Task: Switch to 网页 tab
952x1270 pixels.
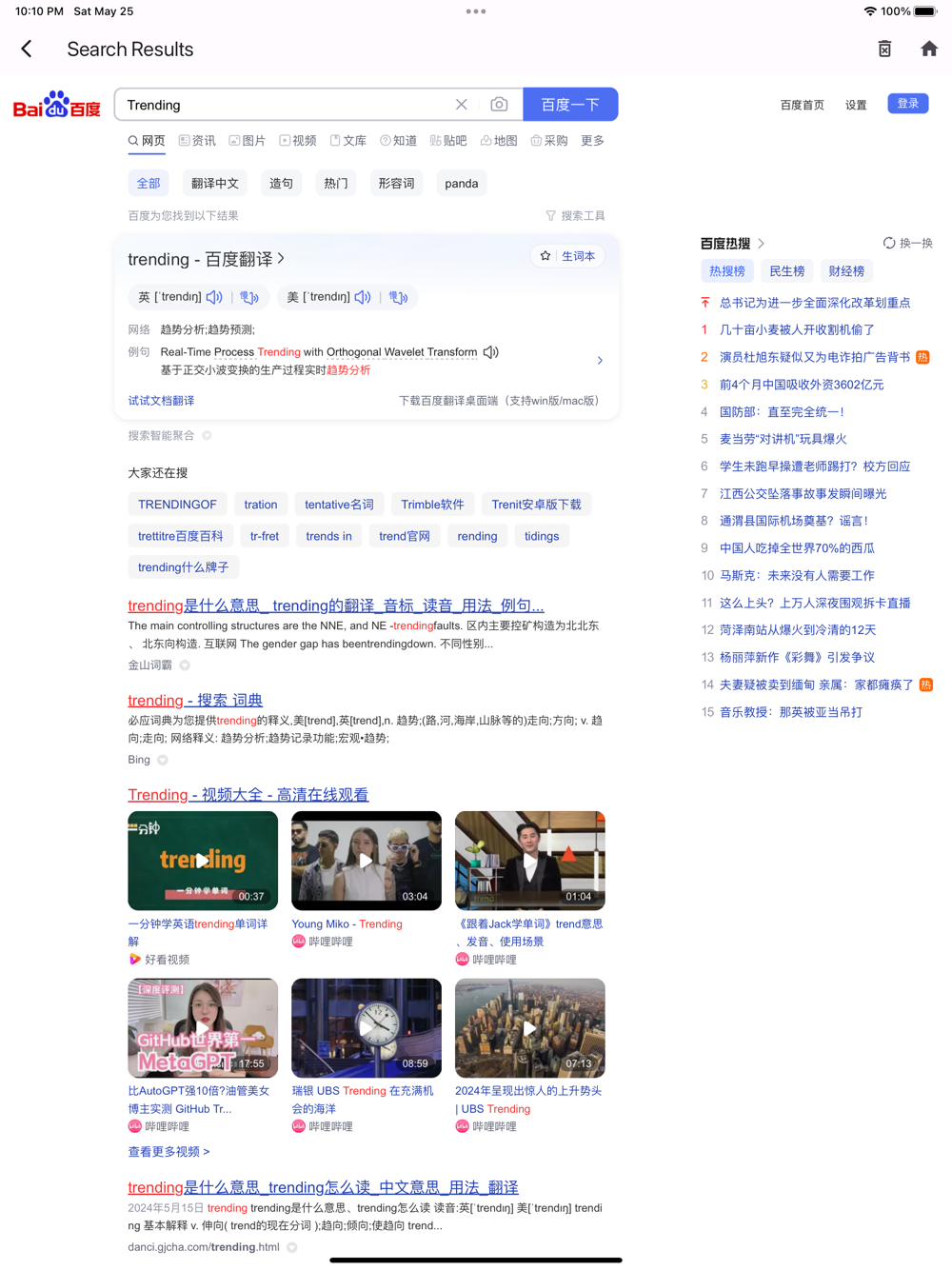Action: (x=147, y=141)
